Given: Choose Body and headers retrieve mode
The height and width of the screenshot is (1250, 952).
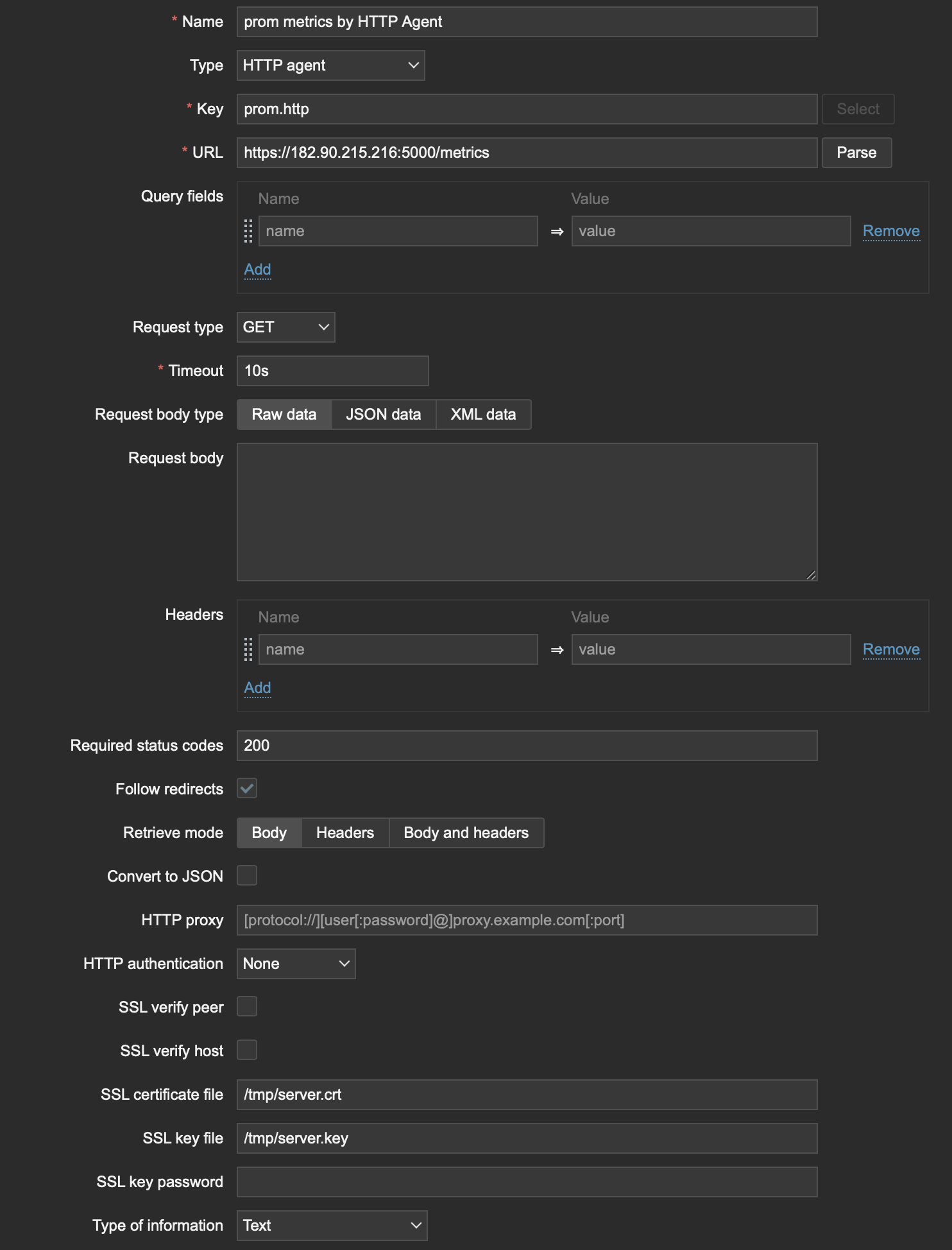Looking at the screenshot, I should [466, 833].
